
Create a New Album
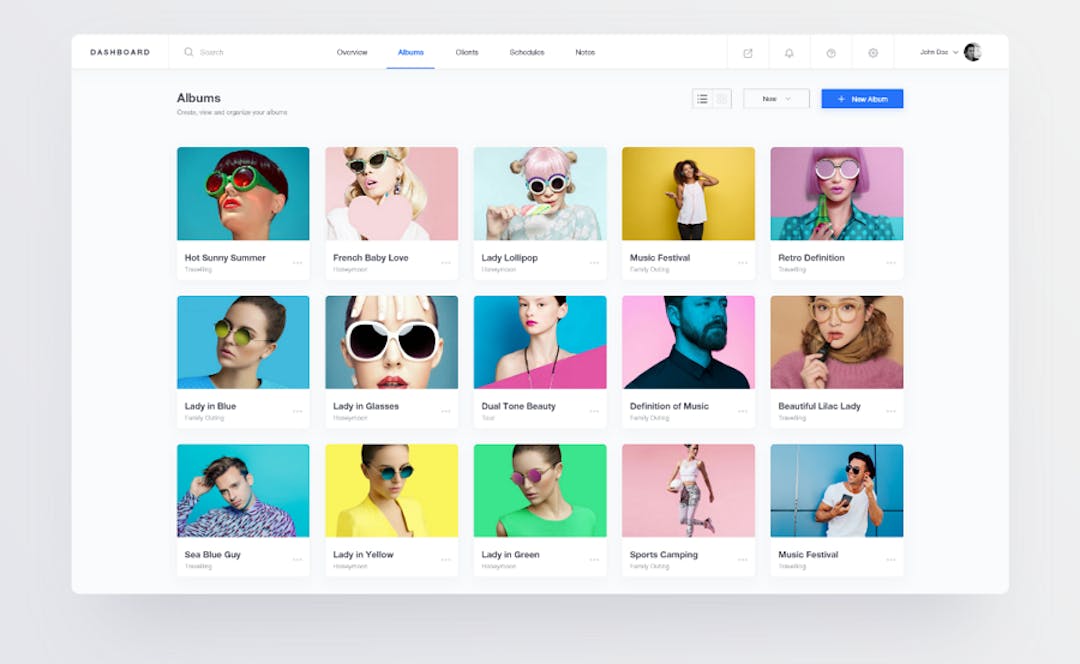point(862,98)
